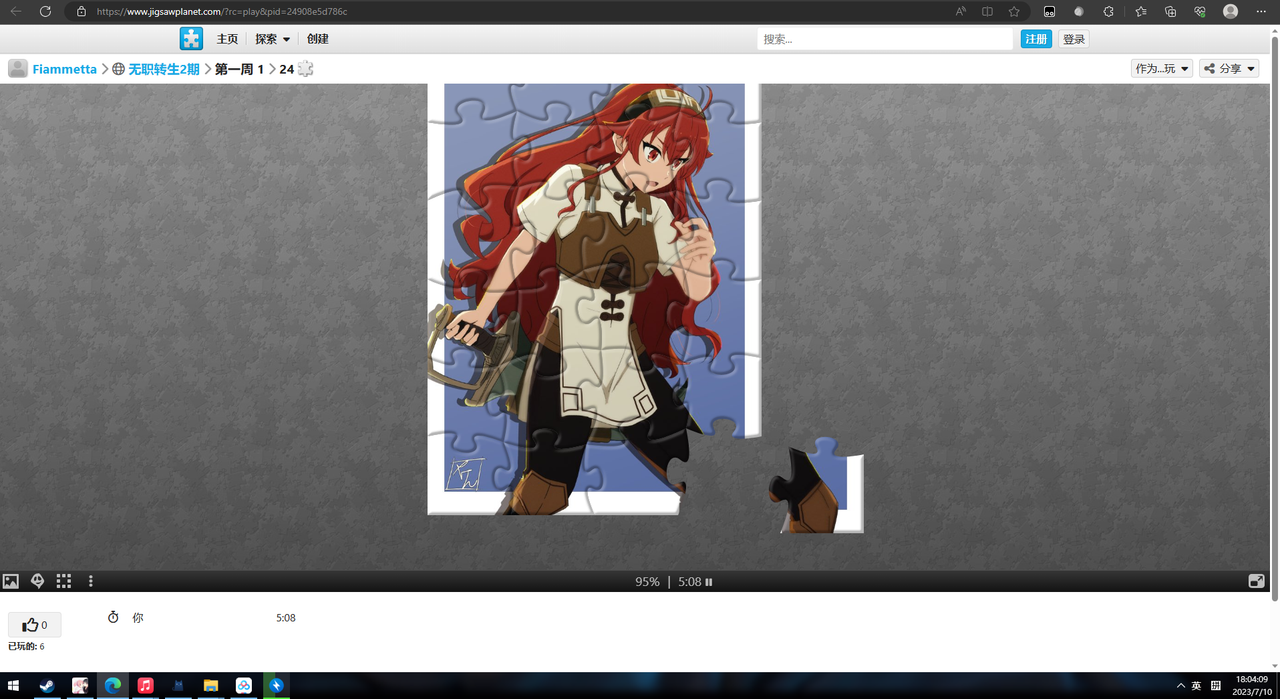Image resolution: width=1280 pixels, height=699 pixels.
Task: Open Microsoft Edge in the taskbar
Action: [113, 686]
